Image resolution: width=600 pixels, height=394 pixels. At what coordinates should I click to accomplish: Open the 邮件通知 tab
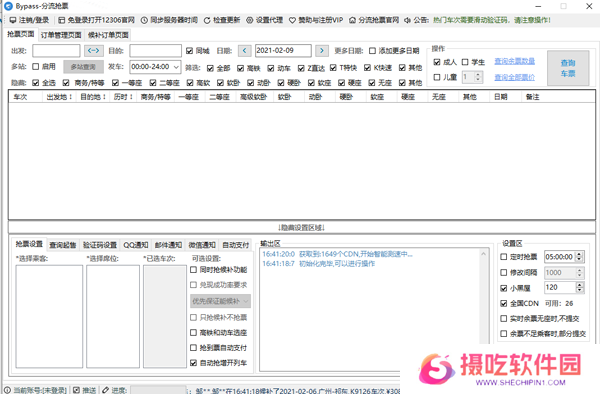[168, 245]
